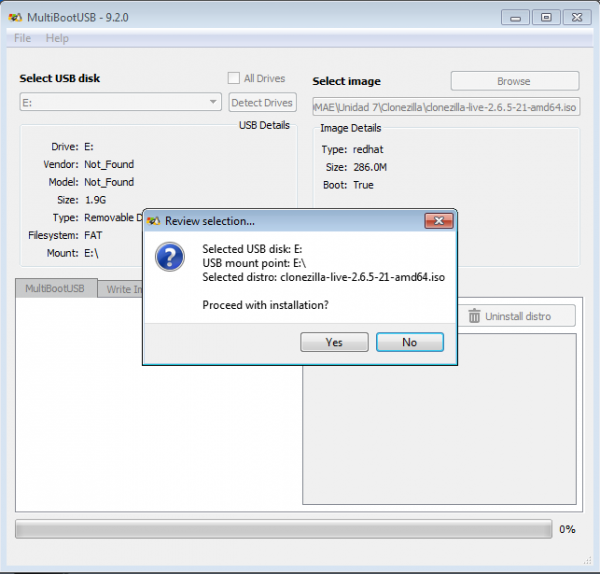The image size is (600, 574).
Task: Click the installation progress bar
Action: (x=284, y=529)
